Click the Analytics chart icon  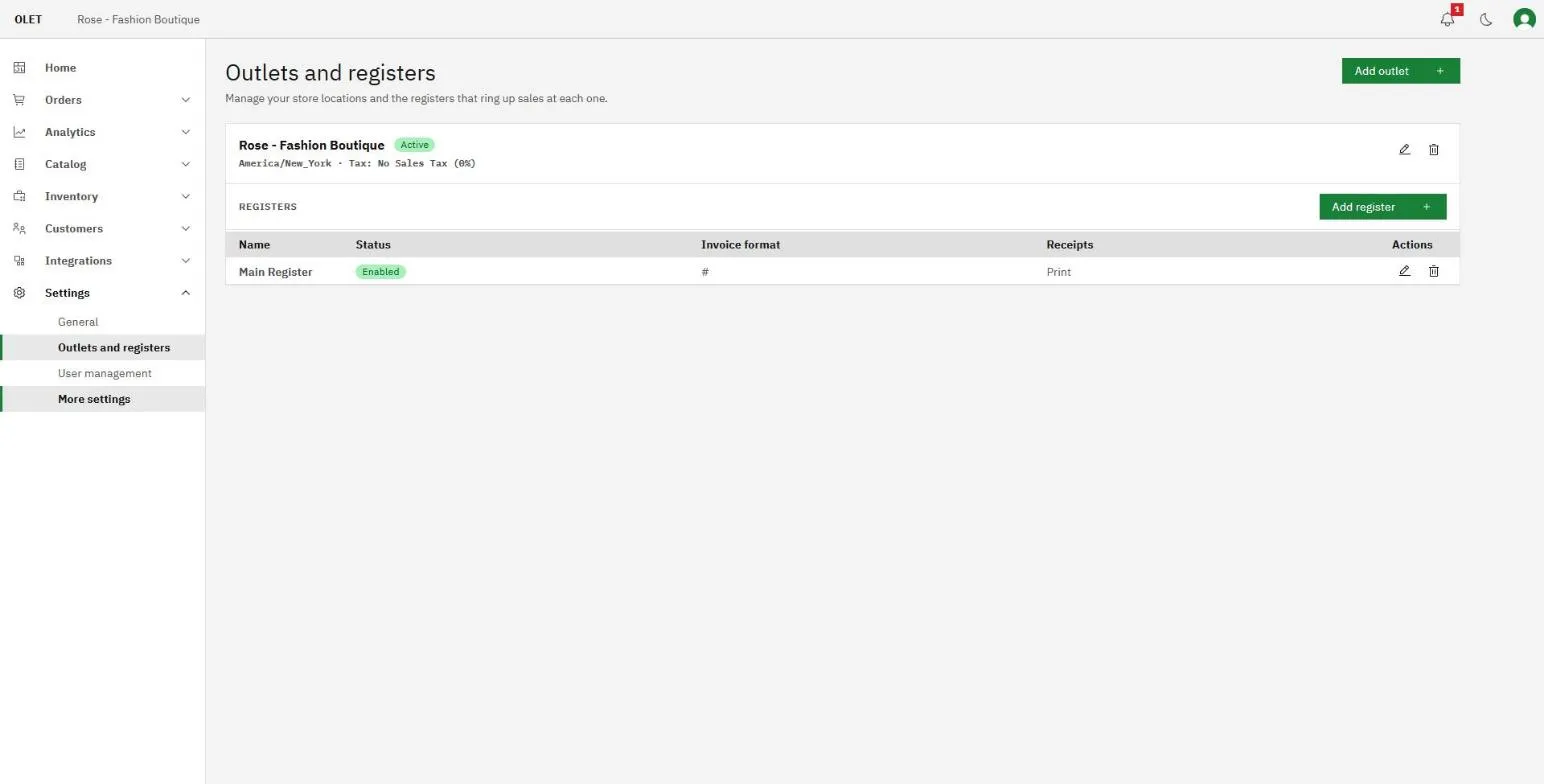pyautogui.click(x=19, y=132)
